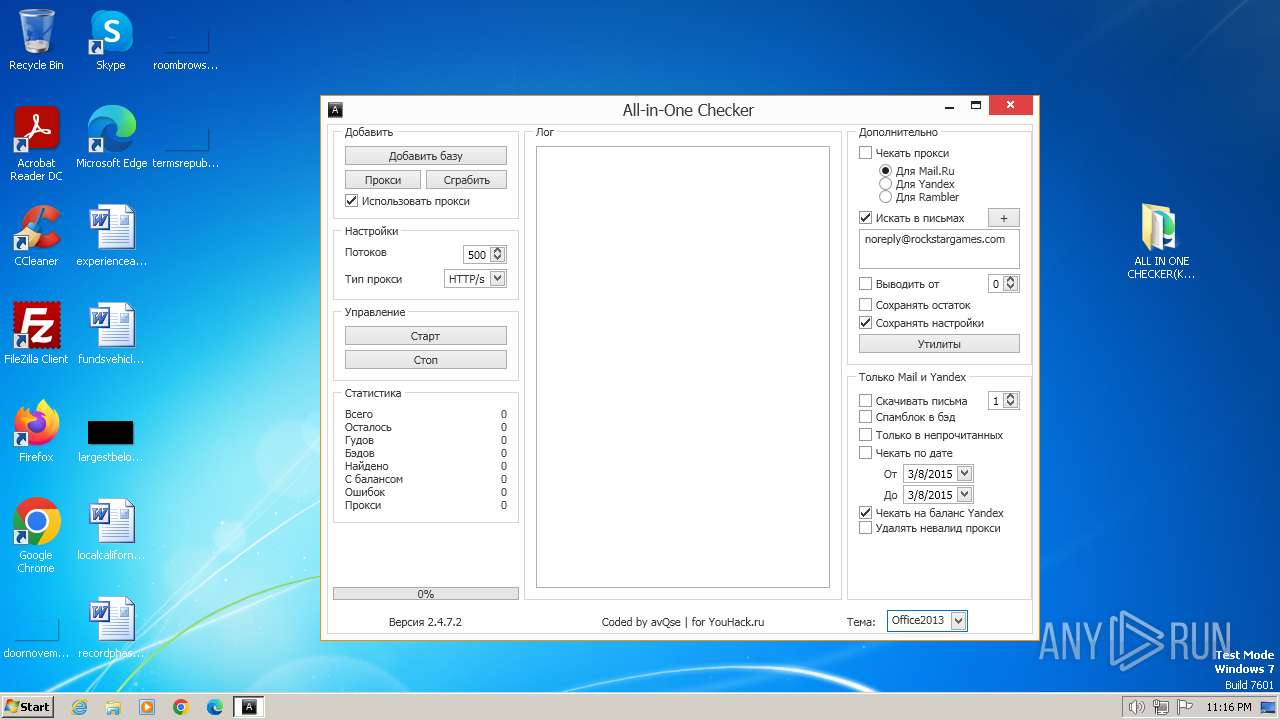Click the Потоков thread count spinner
Image resolution: width=1280 pixels, height=720 pixels.
pos(498,254)
